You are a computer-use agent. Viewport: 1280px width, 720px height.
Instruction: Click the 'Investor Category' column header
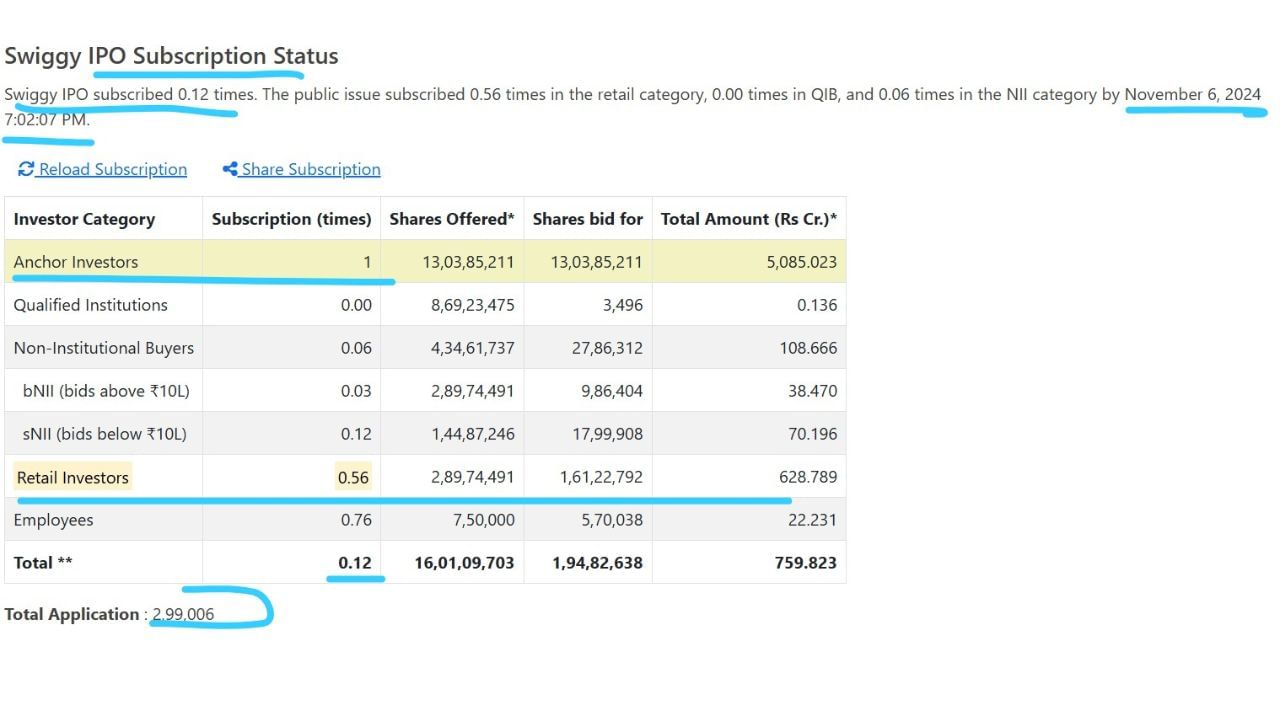pyautogui.click(x=84, y=219)
